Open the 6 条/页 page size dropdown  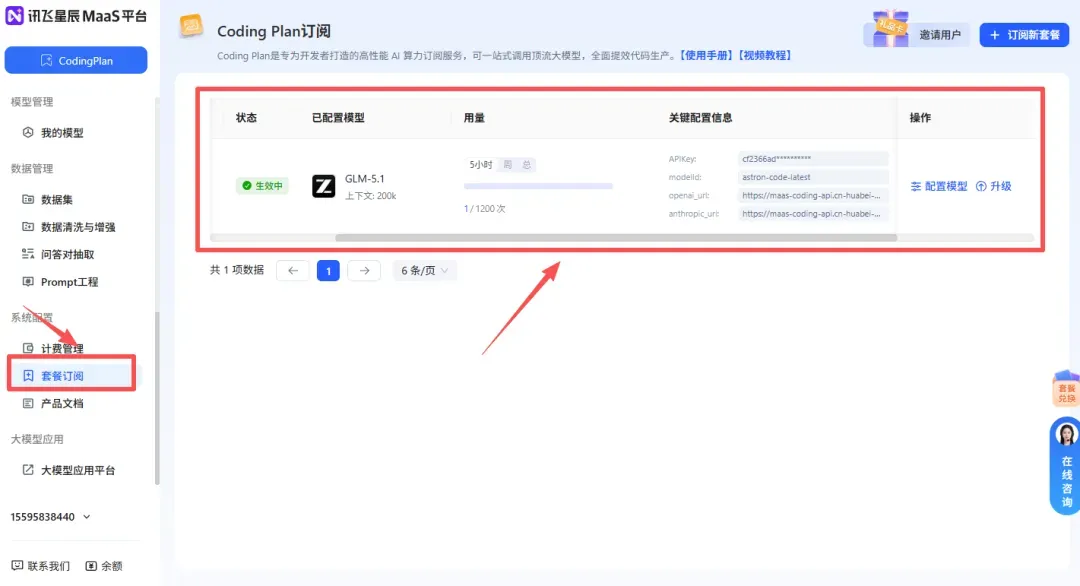click(x=424, y=271)
